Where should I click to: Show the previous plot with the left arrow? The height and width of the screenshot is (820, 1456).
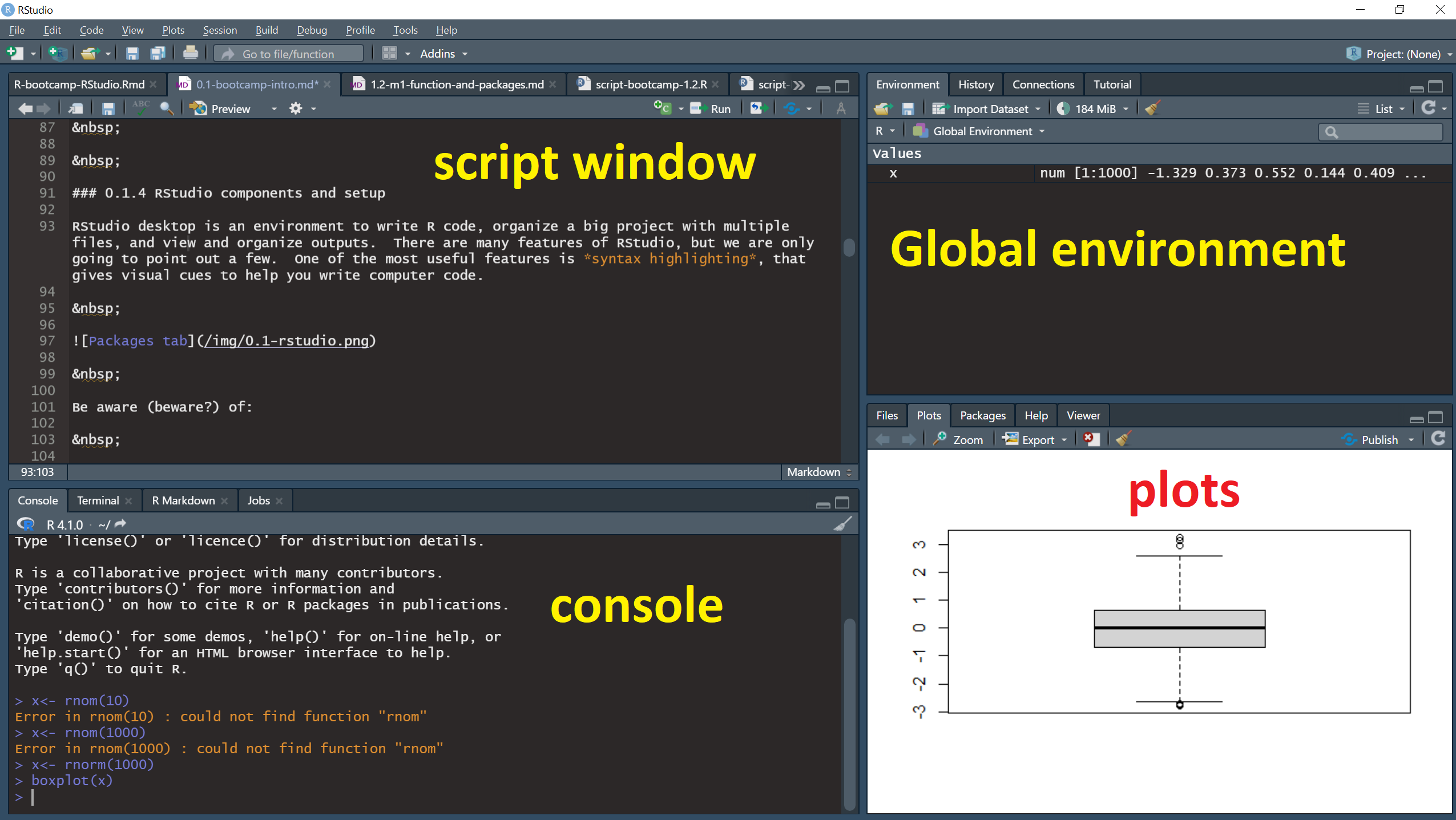point(883,439)
